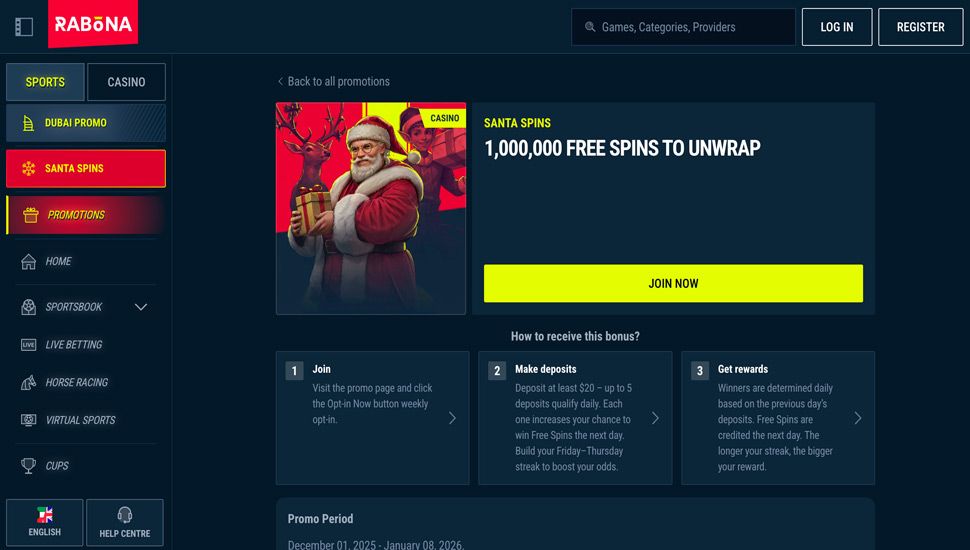Open Help Centre via the headset icon

click(124, 514)
